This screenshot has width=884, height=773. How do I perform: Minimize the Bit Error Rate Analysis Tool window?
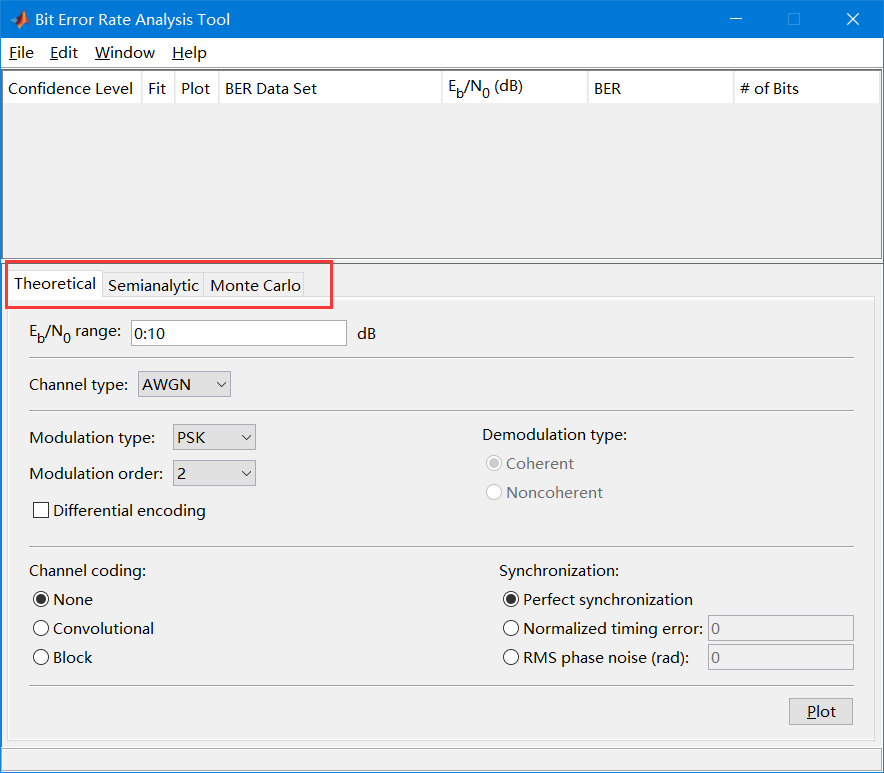coord(736,19)
